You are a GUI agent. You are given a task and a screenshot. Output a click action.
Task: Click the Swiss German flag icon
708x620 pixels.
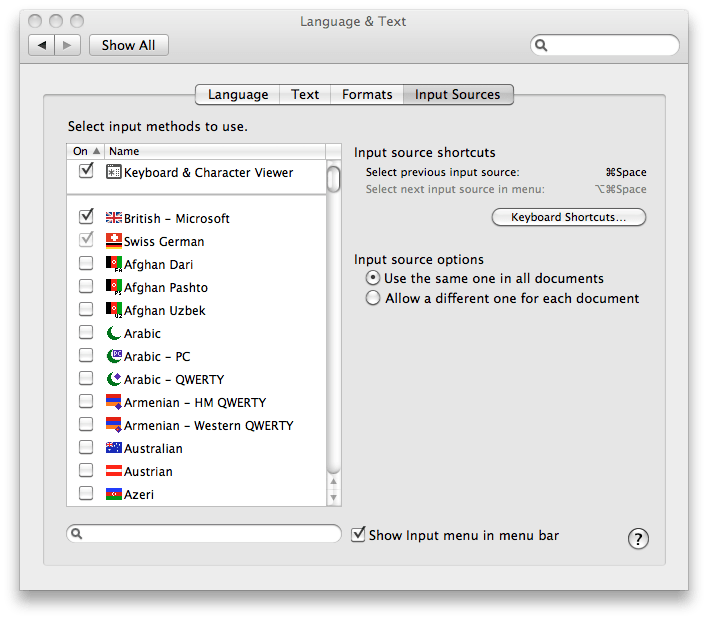(114, 241)
